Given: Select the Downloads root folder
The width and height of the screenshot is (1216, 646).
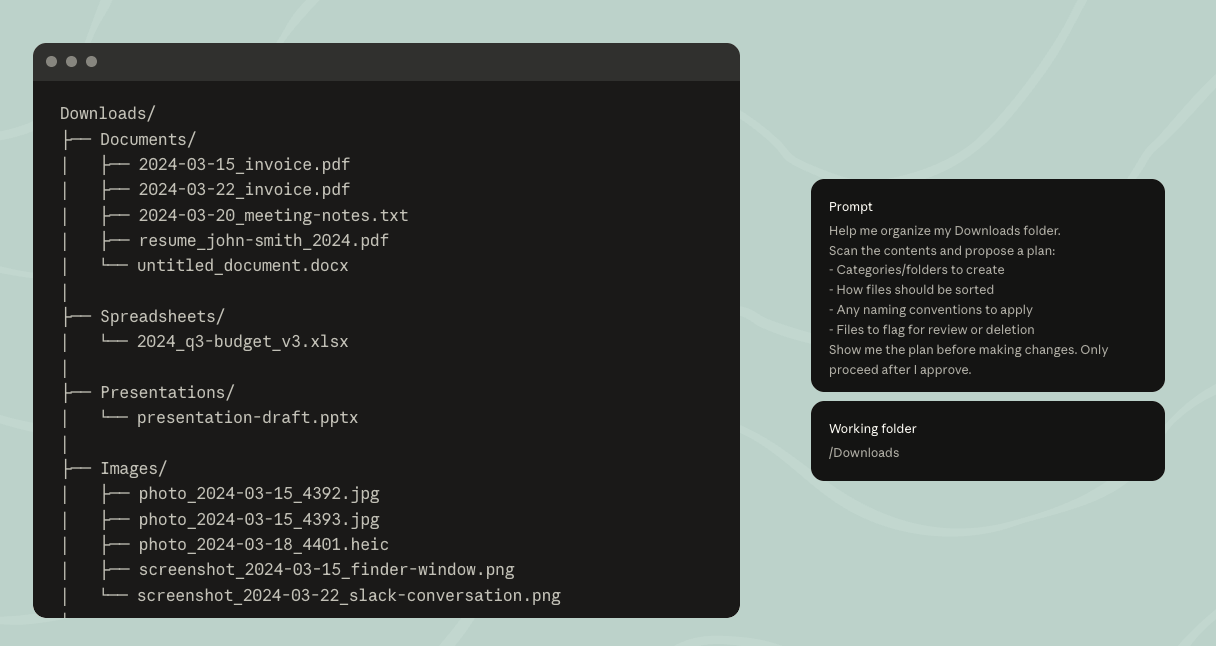Looking at the screenshot, I should [x=106, y=113].
